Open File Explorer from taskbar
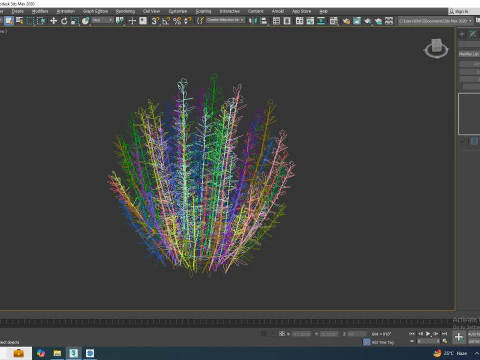The height and width of the screenshot is (360, 480). tap(57, 353)
